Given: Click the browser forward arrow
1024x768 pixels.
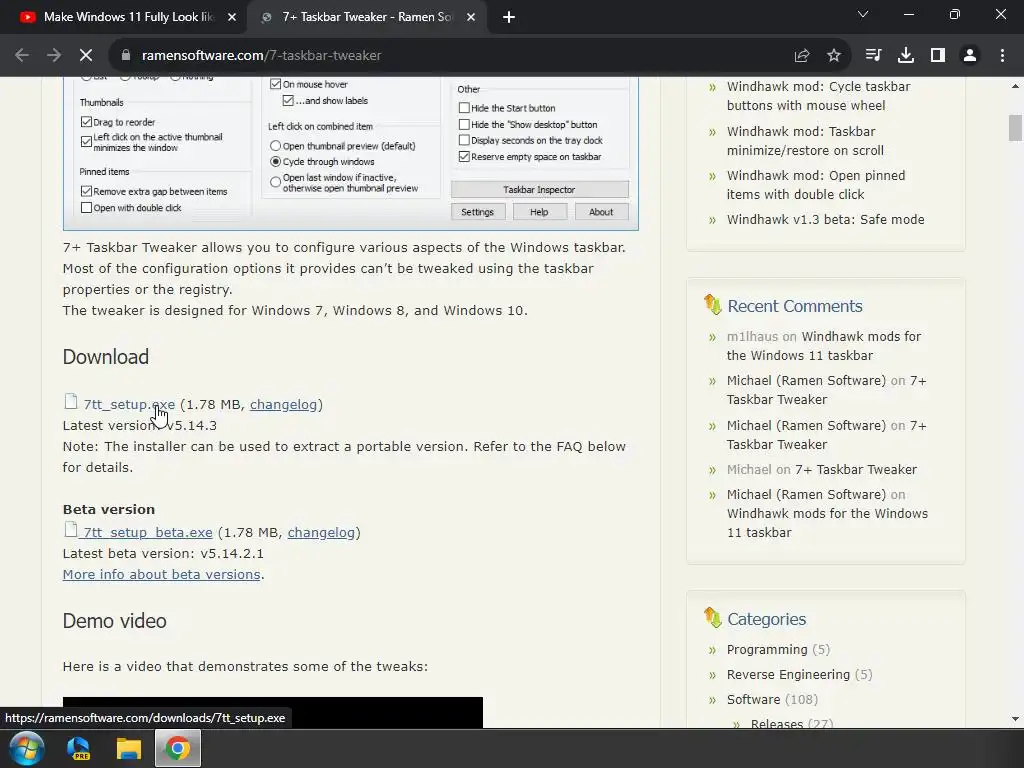Looking at the screenshot, I should pos(54,56).
